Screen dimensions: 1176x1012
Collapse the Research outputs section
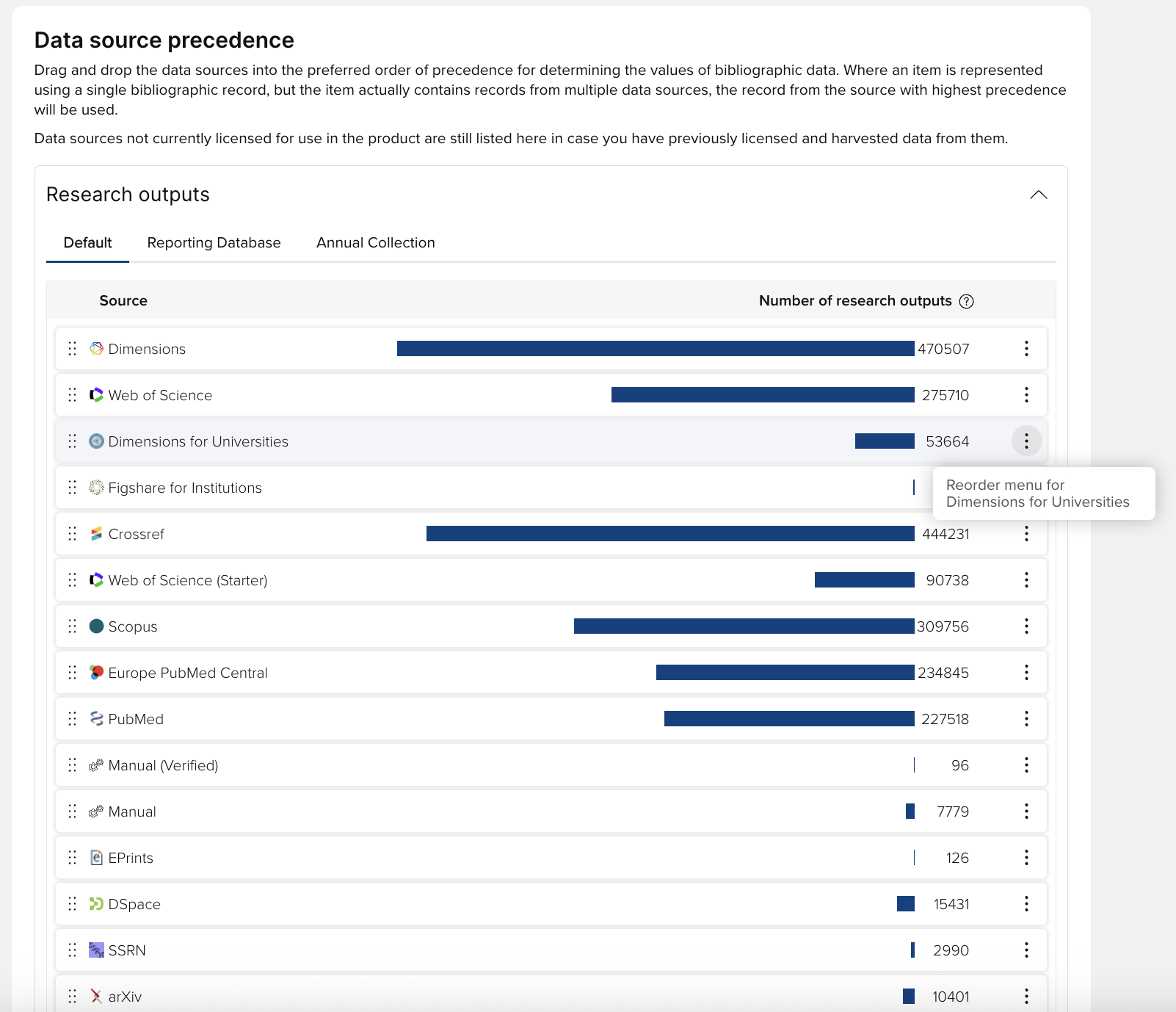(x=1038, y=195)
